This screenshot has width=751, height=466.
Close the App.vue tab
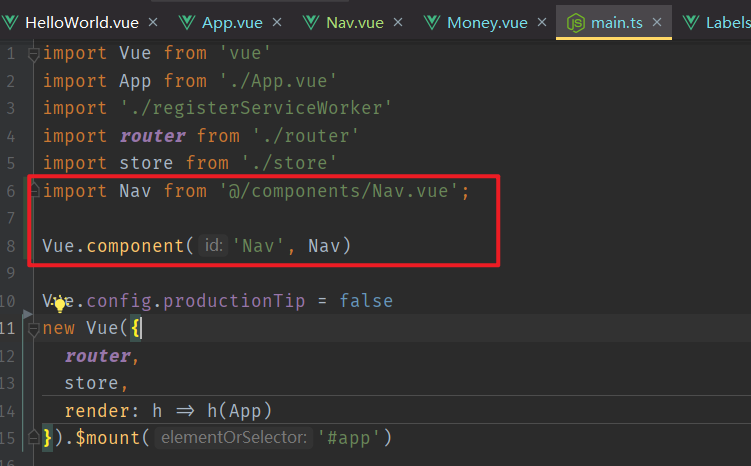pyautogui.click(x=277, y=22)
